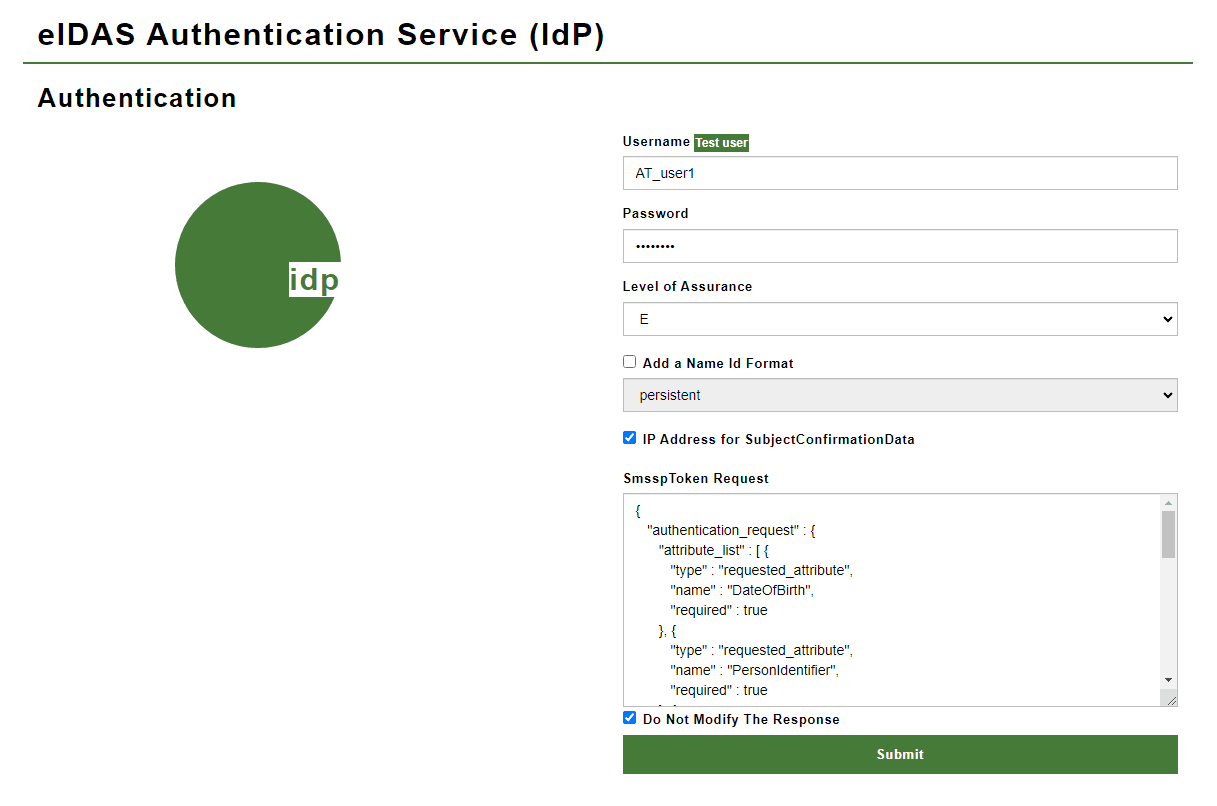Click the Username field label
Viewport: 1217px width, 806px height.
(656, 142)
